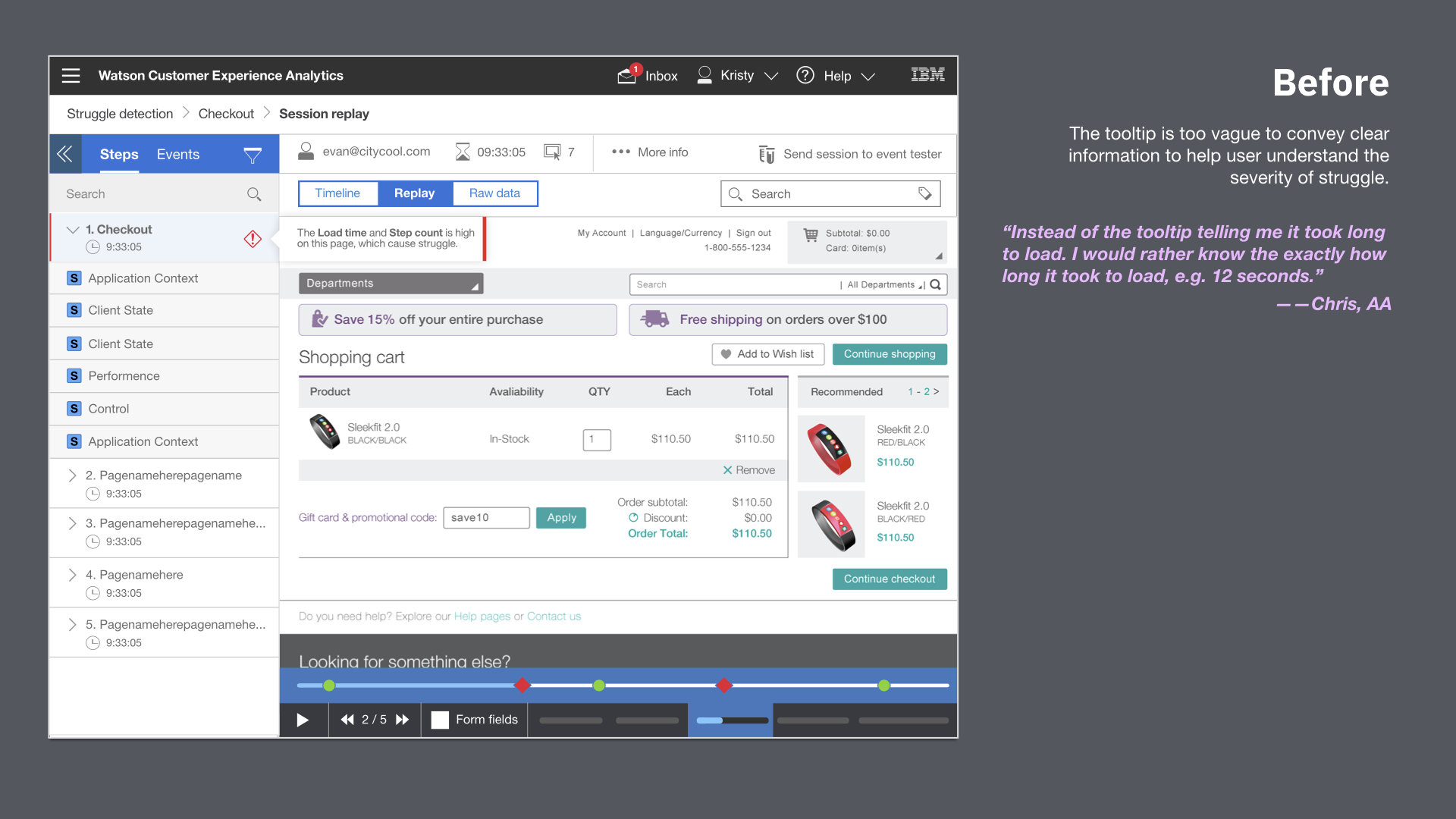Open the filter funnel in Steps panel
This screenshot has width=1456, height=819.
pyautogui.click(x=253, y=155)
